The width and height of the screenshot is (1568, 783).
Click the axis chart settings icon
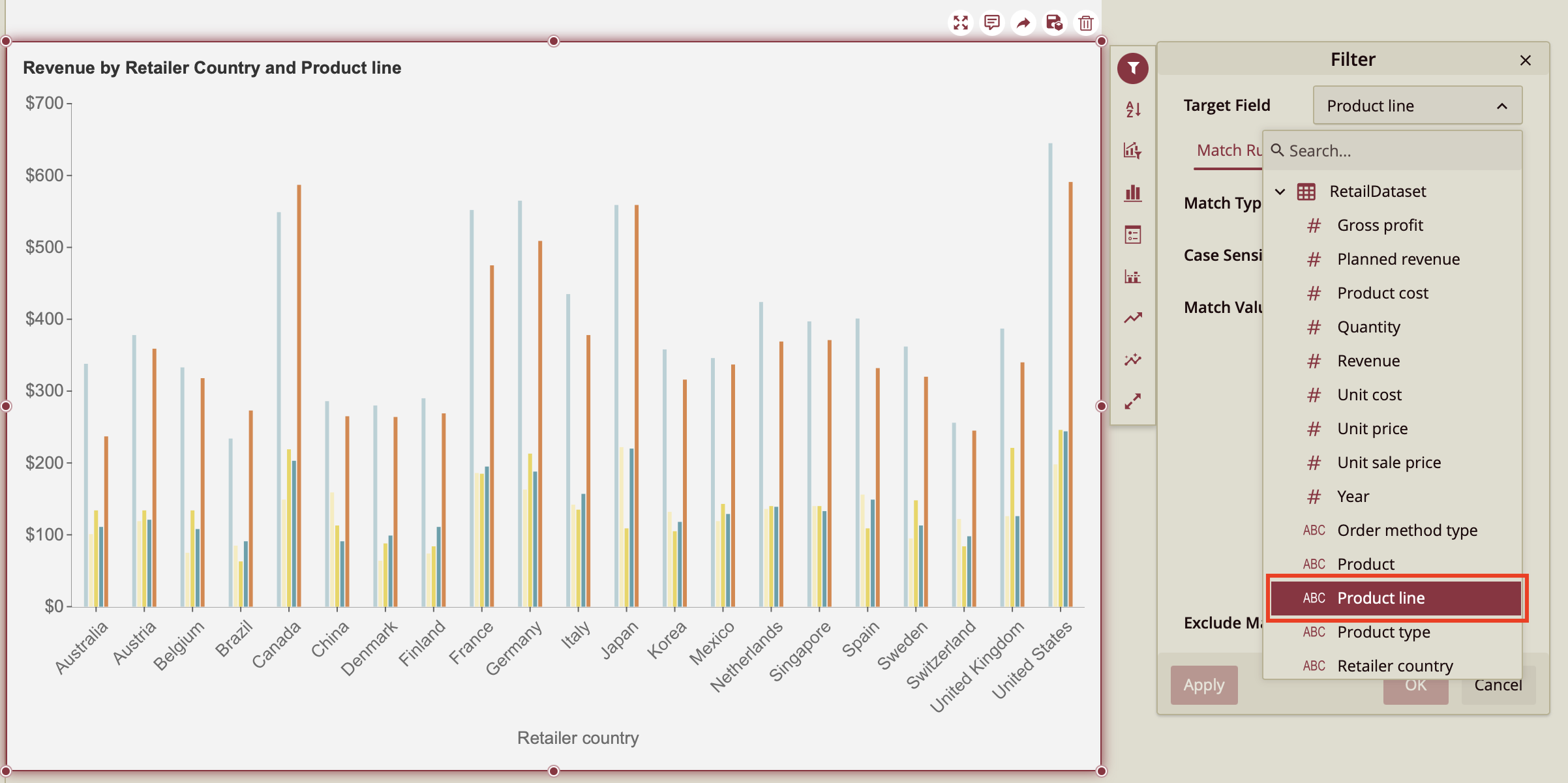click(1133, 276)
